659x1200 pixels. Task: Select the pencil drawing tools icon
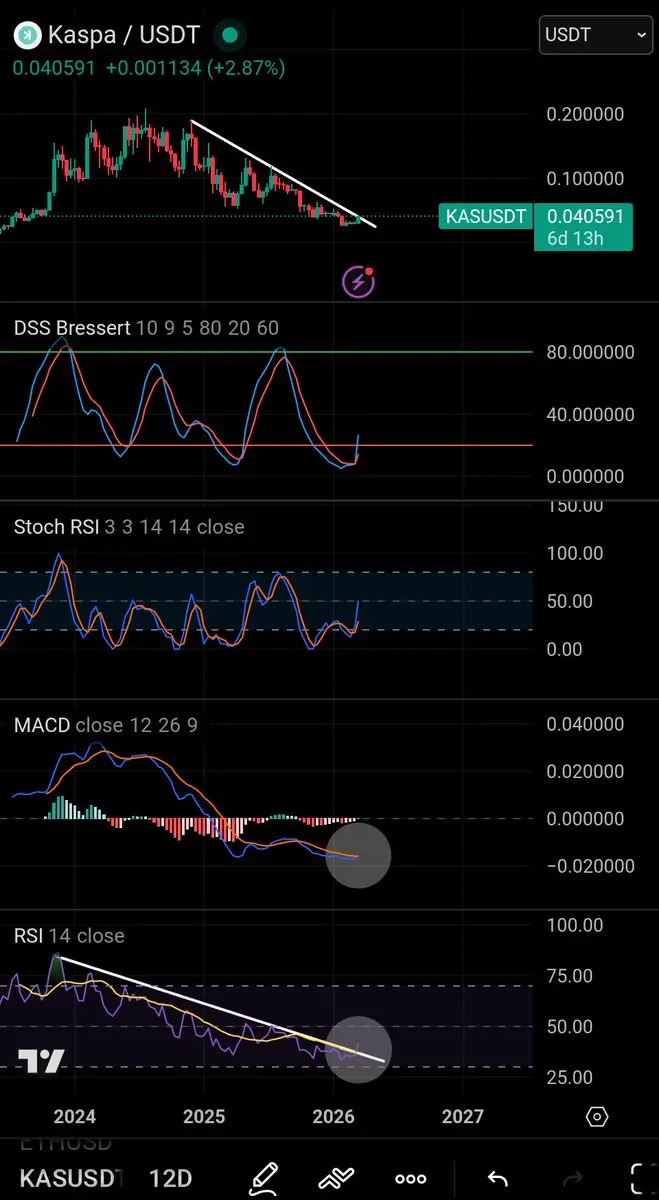click(x=263, y=1178)
